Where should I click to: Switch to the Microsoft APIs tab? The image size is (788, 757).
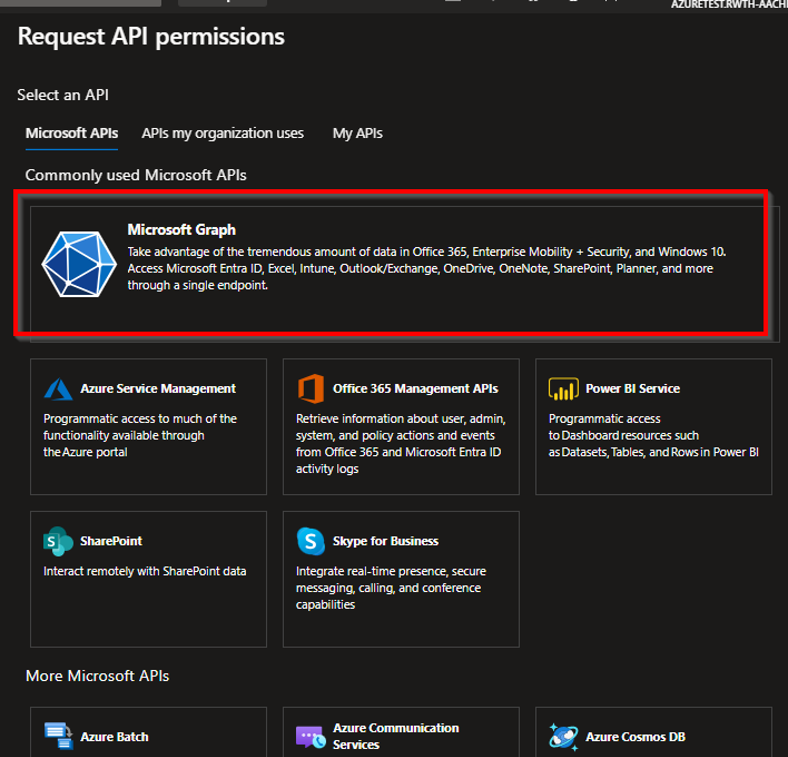(x=71, y=133)
